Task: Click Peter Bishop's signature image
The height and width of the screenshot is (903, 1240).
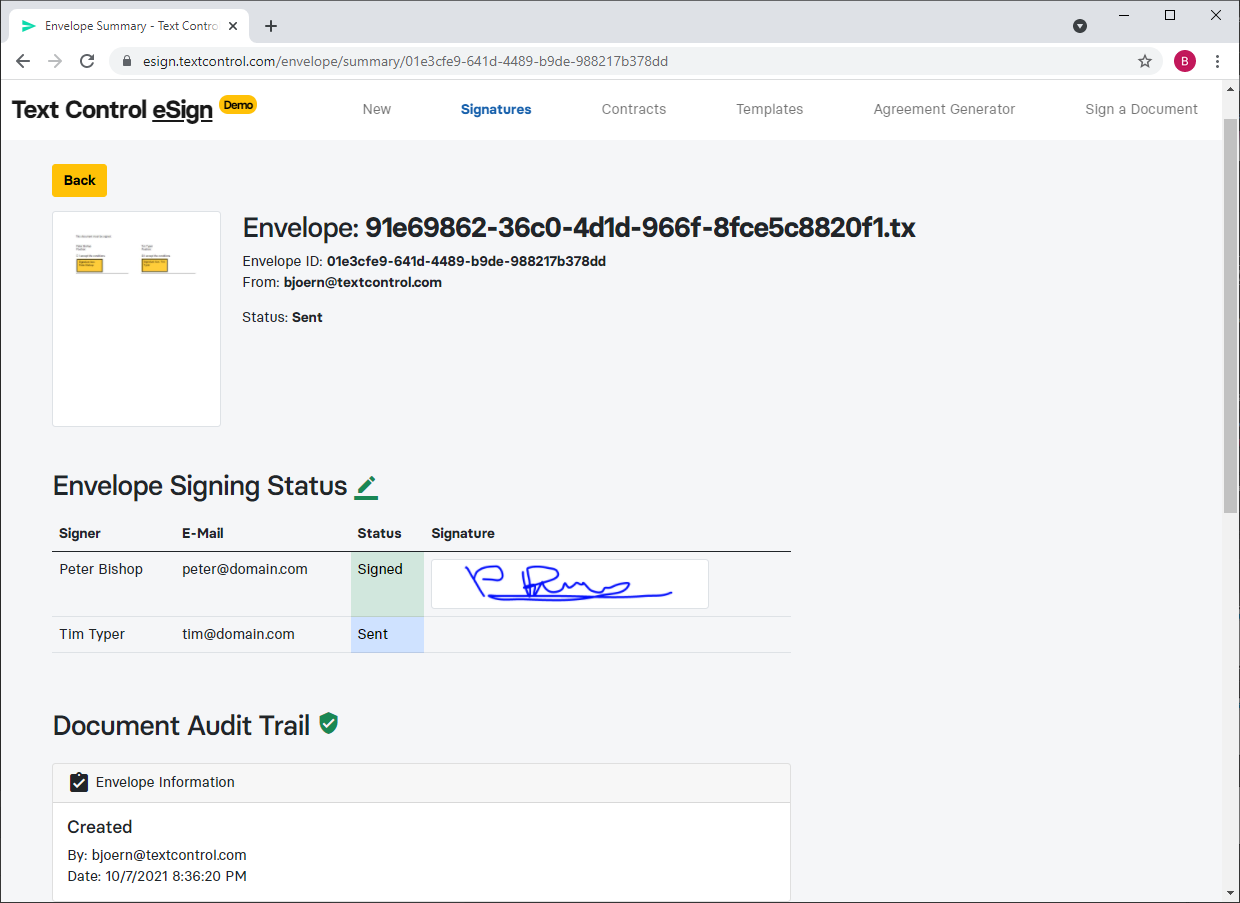Action: tap(570, 584)
